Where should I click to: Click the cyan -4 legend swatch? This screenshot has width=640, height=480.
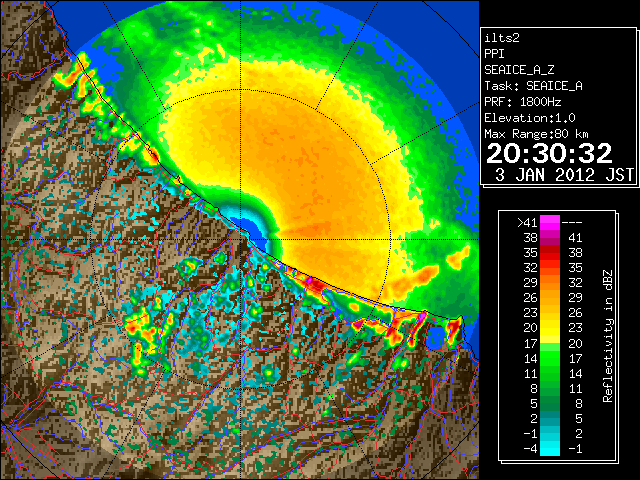pyautogui.click(x=550, y=448)
